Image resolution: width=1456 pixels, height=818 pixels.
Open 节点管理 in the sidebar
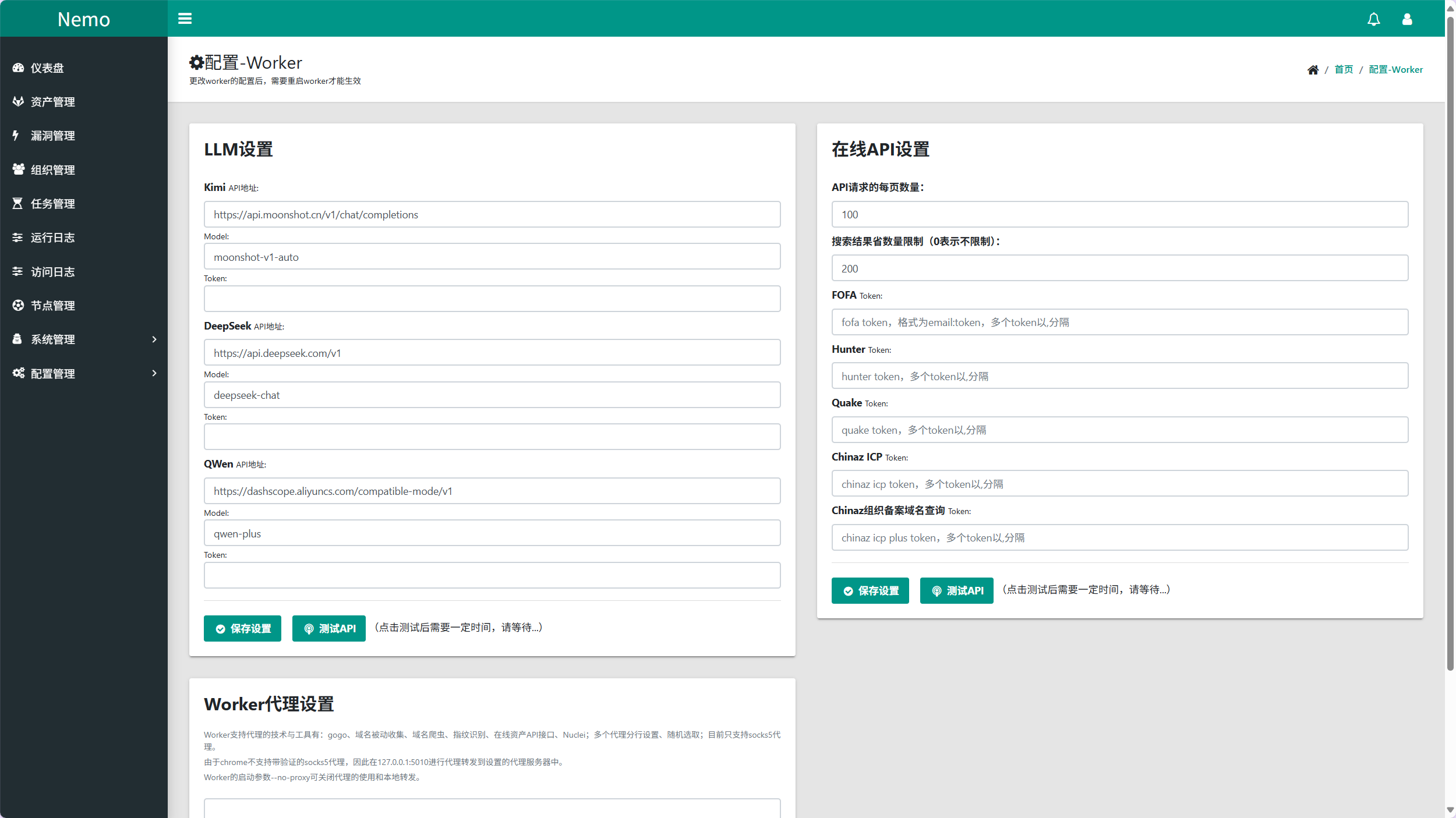[52, 306]
